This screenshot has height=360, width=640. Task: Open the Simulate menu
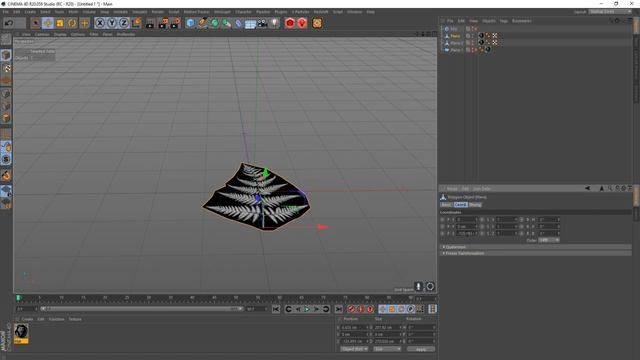click(140, 12)
